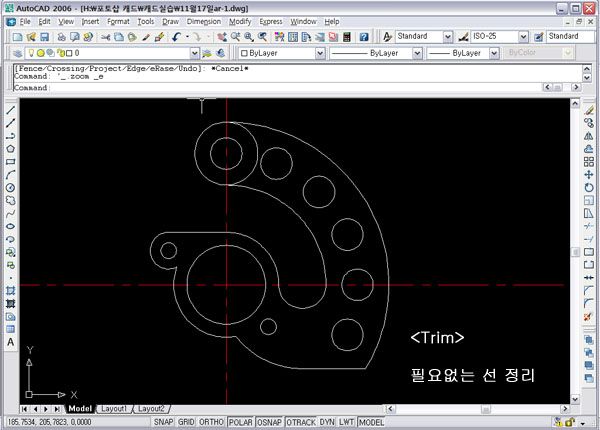
Task: Open the ByLayer color dropdown
Action: (x=320, y=53)
